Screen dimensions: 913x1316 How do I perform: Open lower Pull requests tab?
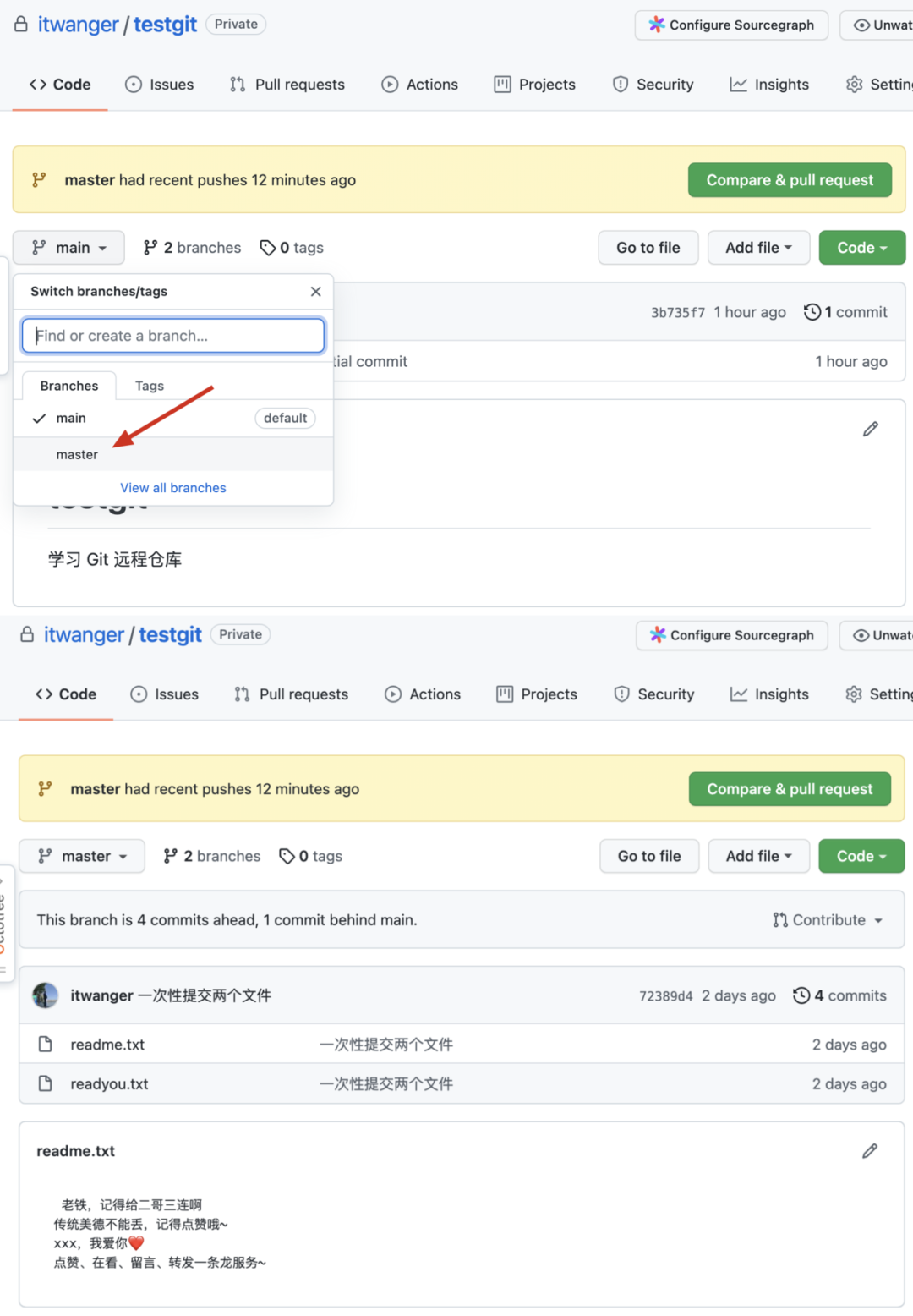(x=291, y=694)
